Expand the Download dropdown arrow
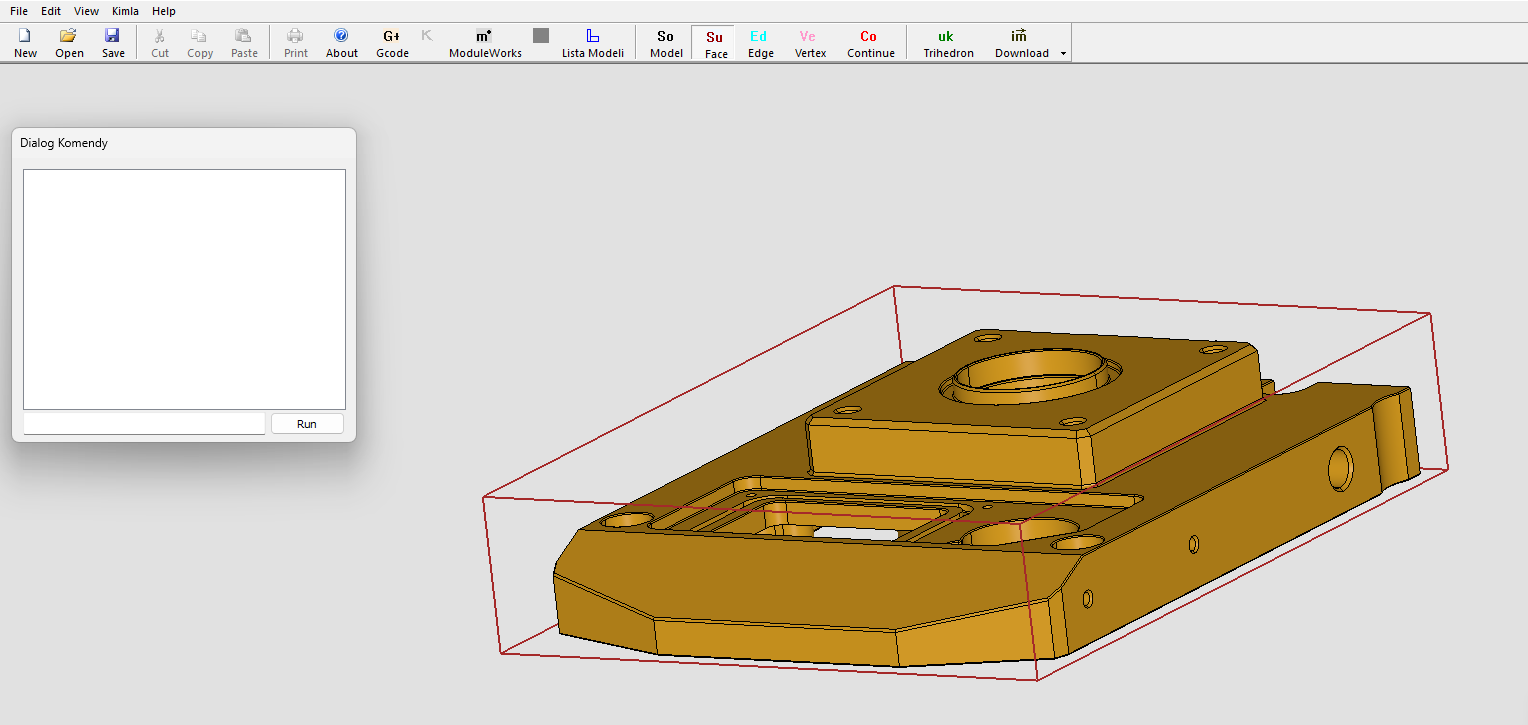Image resolution: width=1528 pixels, height=725 pixels. 1063,53
